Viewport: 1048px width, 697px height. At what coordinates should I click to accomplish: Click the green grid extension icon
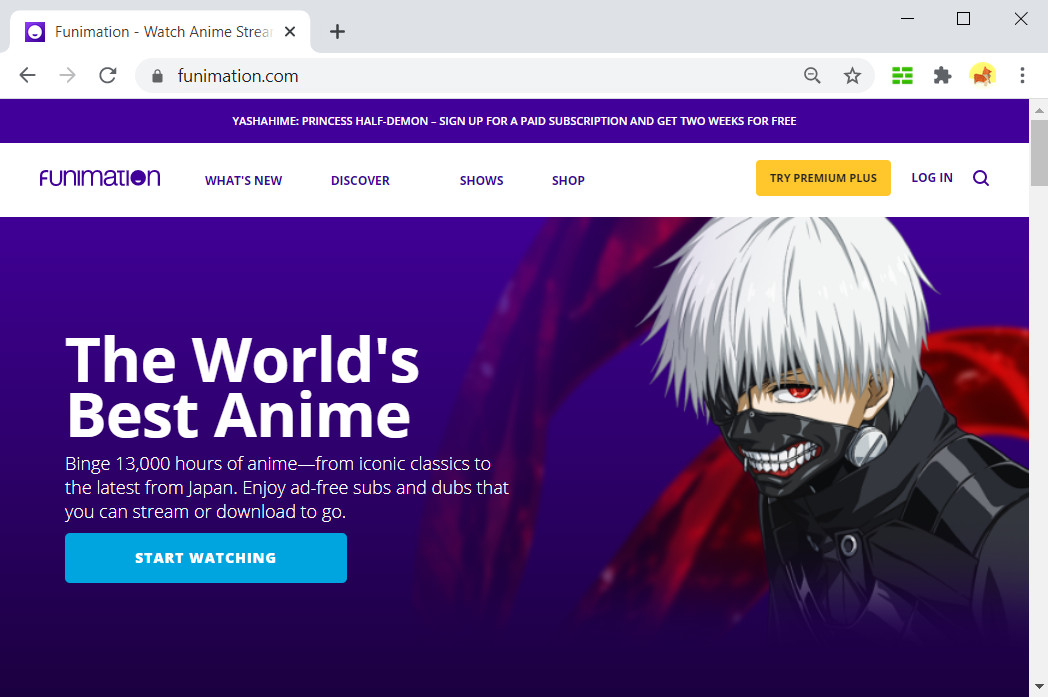(902, 76)
